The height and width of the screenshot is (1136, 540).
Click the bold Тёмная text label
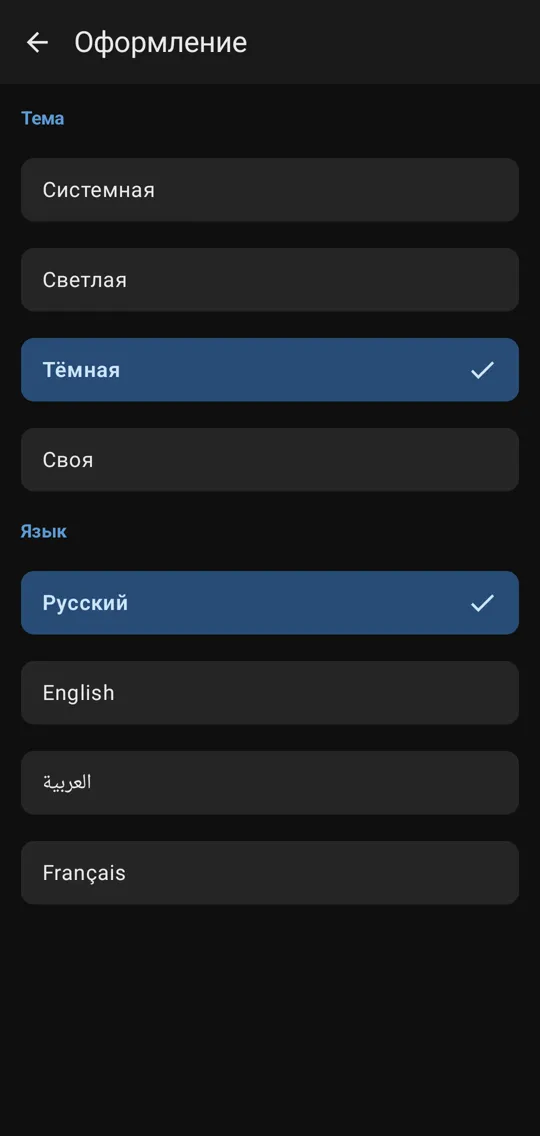pyautogui.click(x=81, y=369)
